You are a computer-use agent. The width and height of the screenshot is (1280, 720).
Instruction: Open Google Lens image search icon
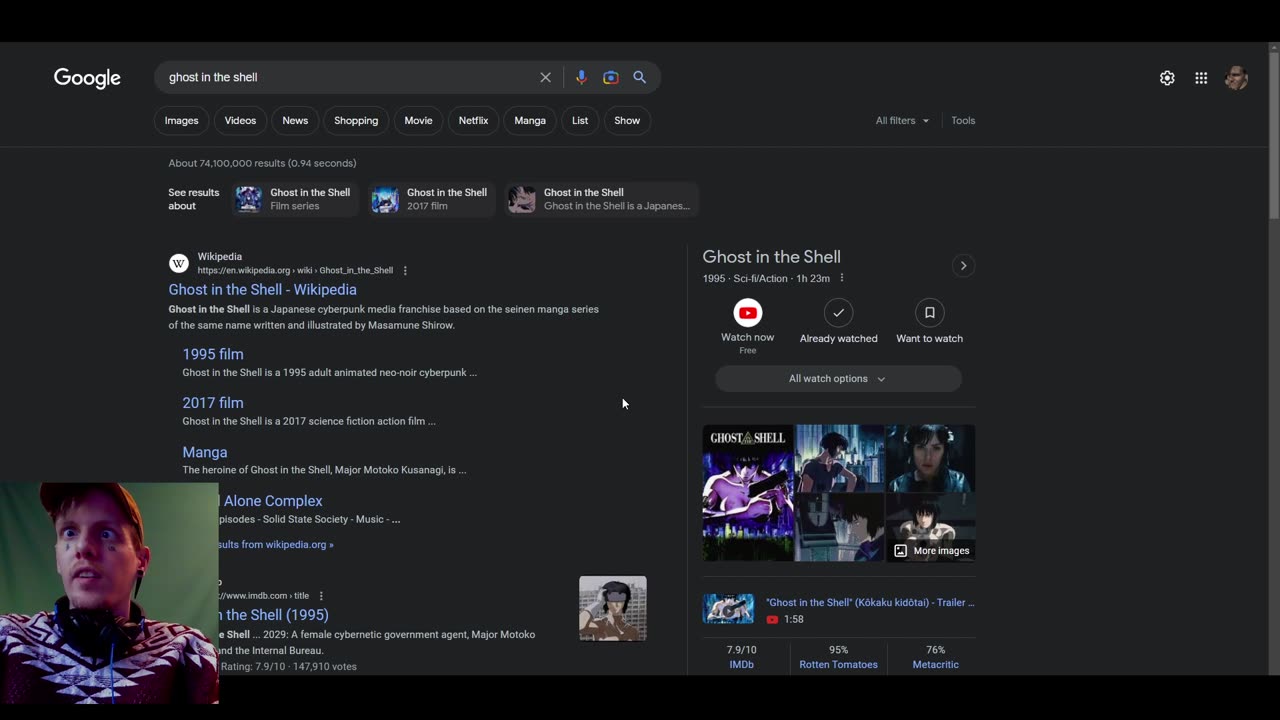[x=611, y=77]
